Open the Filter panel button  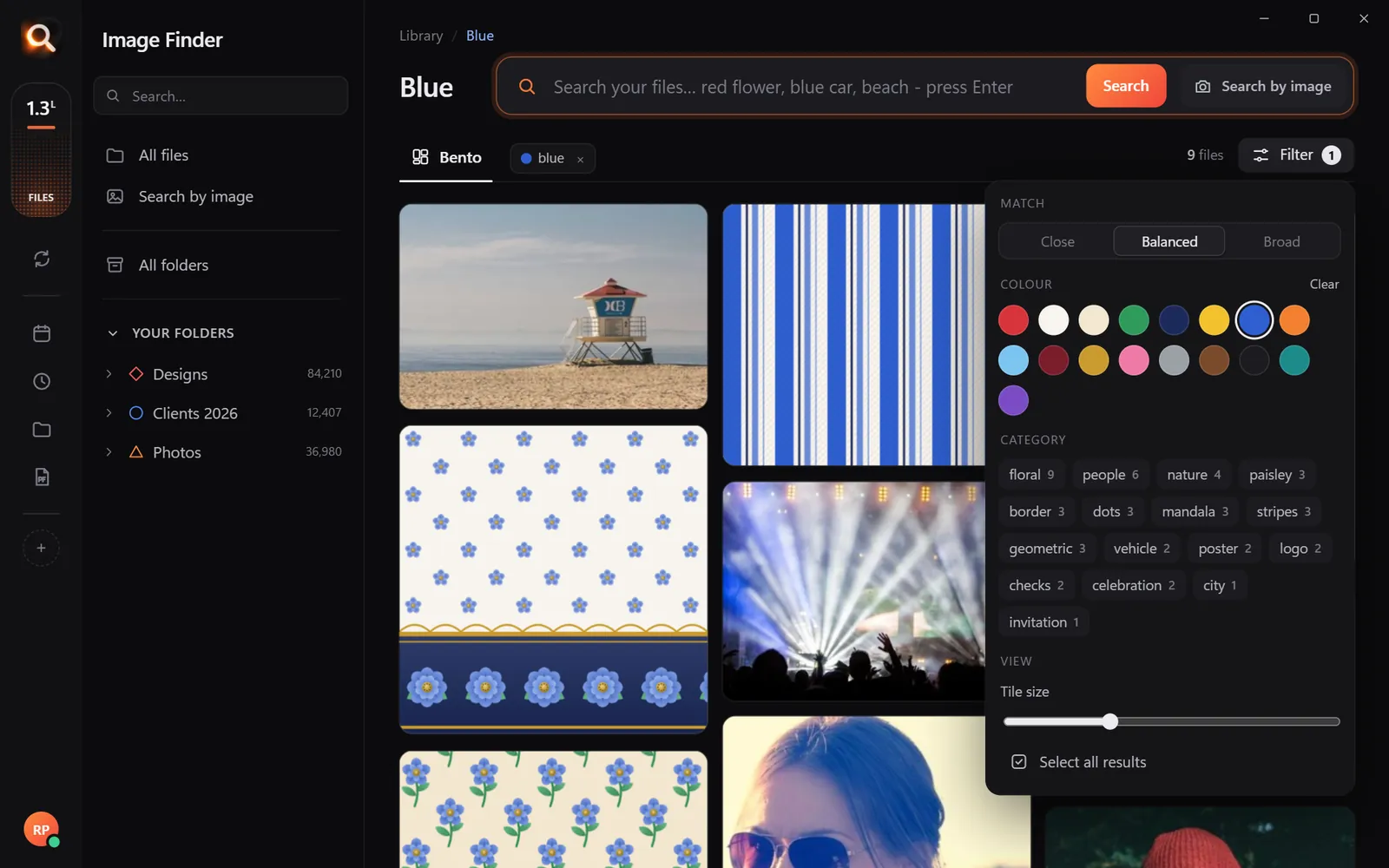[1296, 155]
